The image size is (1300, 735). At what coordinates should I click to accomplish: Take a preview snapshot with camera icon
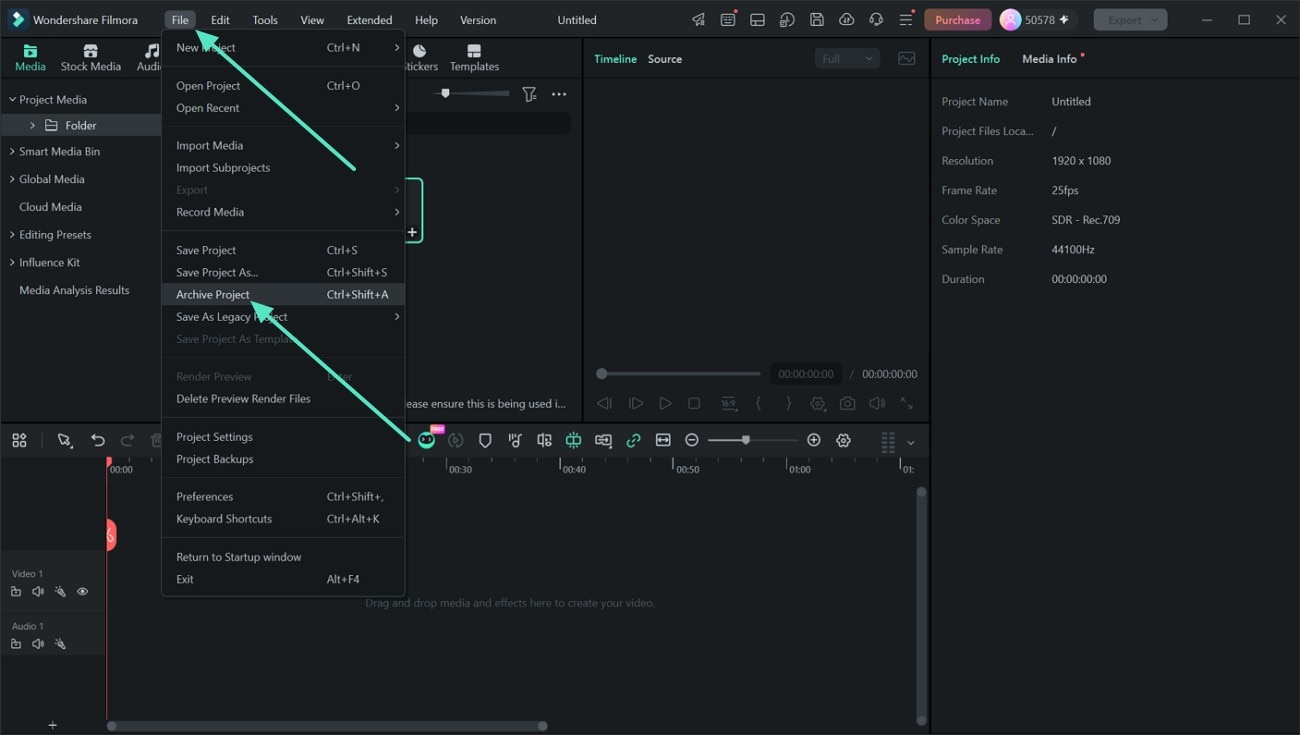click(848, 404)
